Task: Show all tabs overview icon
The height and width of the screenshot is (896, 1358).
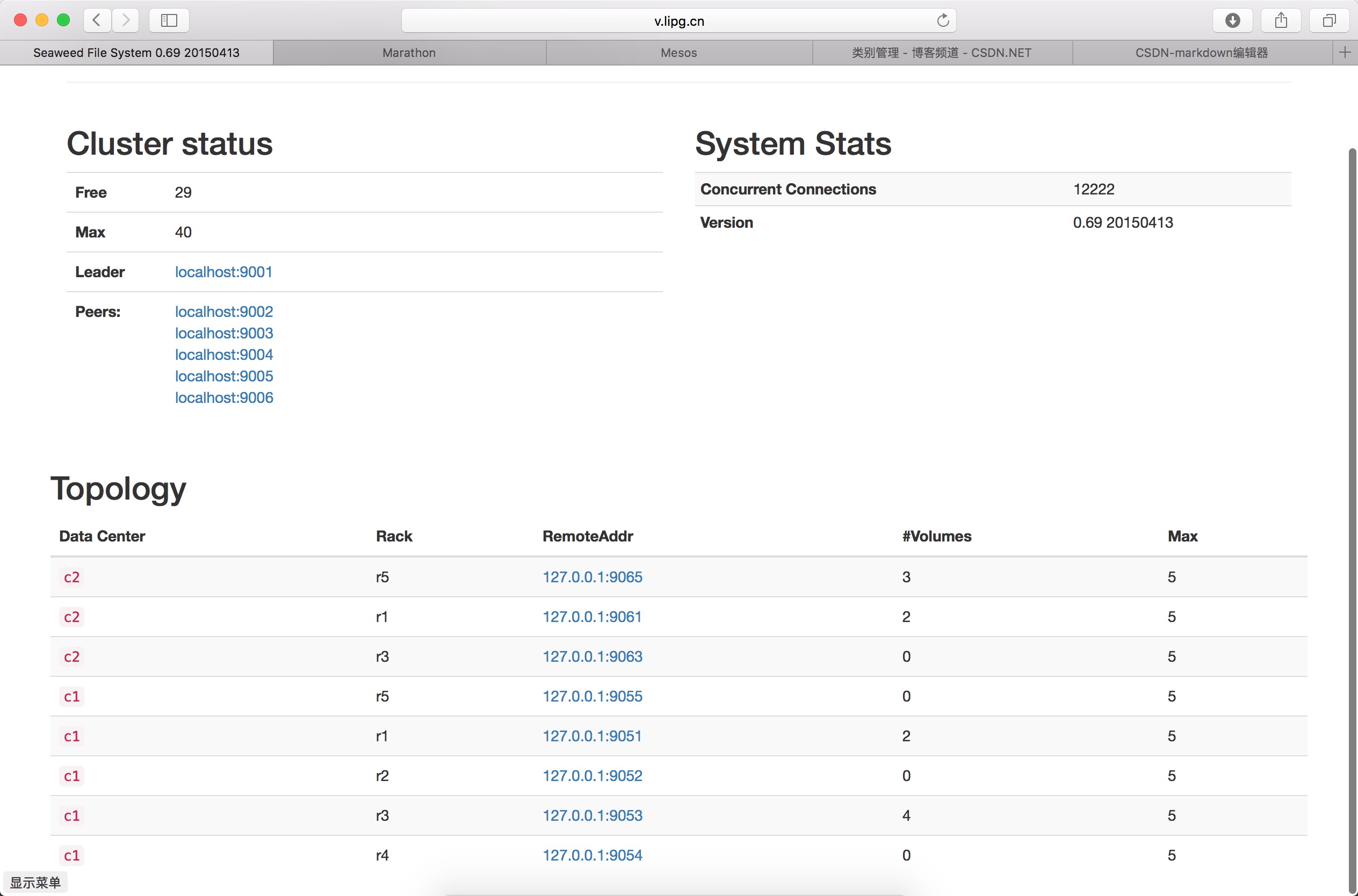Action: coord(1330,20)
